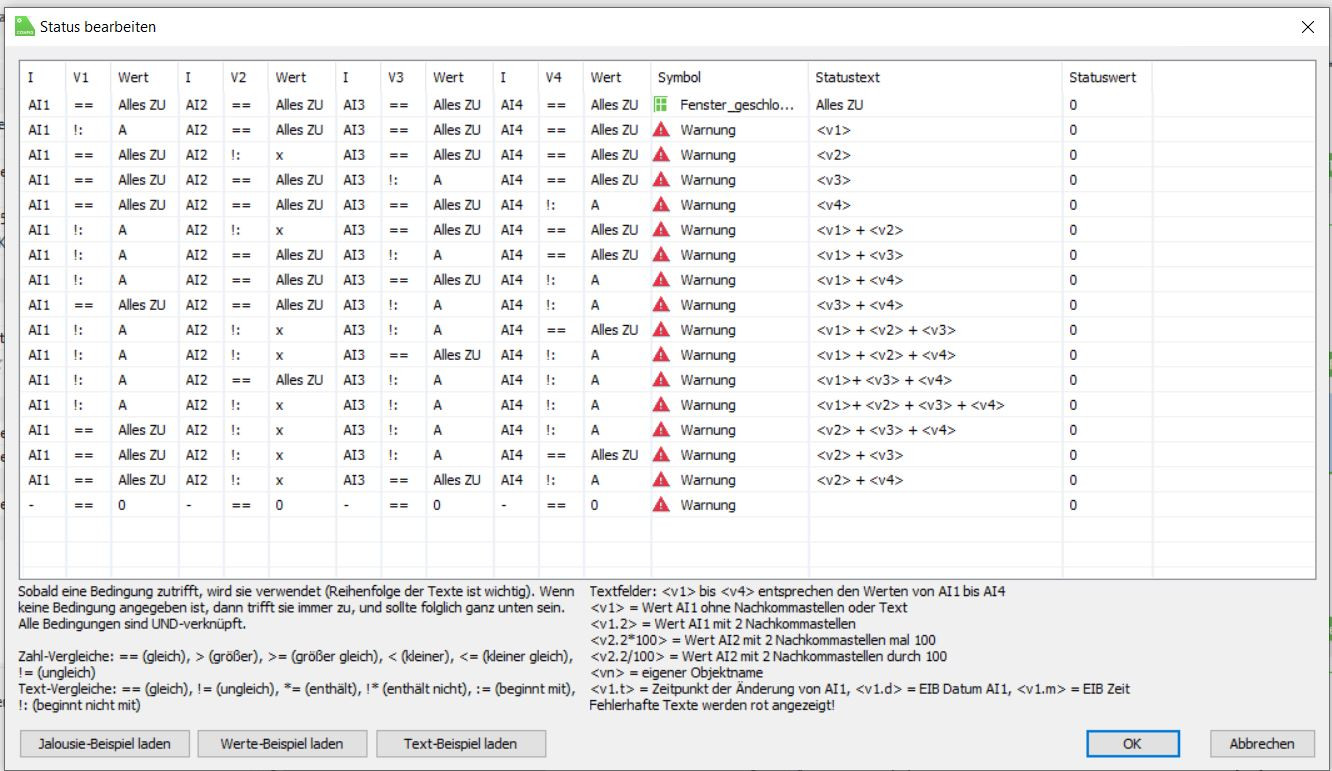Pick the warning symbol for '<v1> + <v2> + <v3>'
This screenshot has width=1332, height=771.
661,329
